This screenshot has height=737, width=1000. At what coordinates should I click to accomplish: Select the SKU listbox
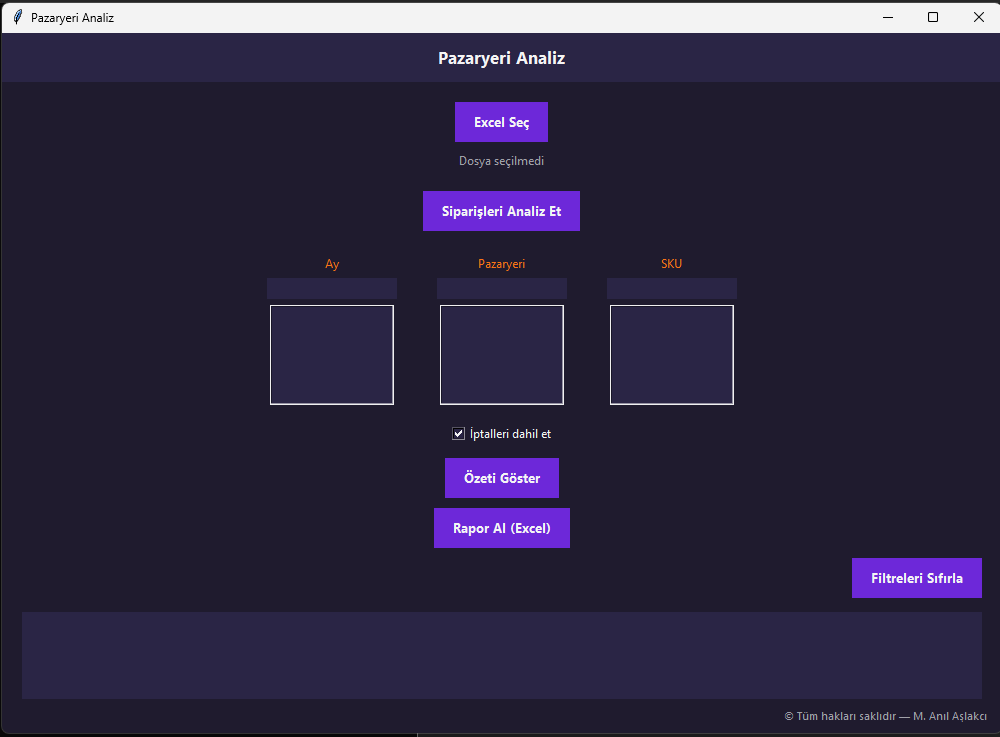click(672, 354)
